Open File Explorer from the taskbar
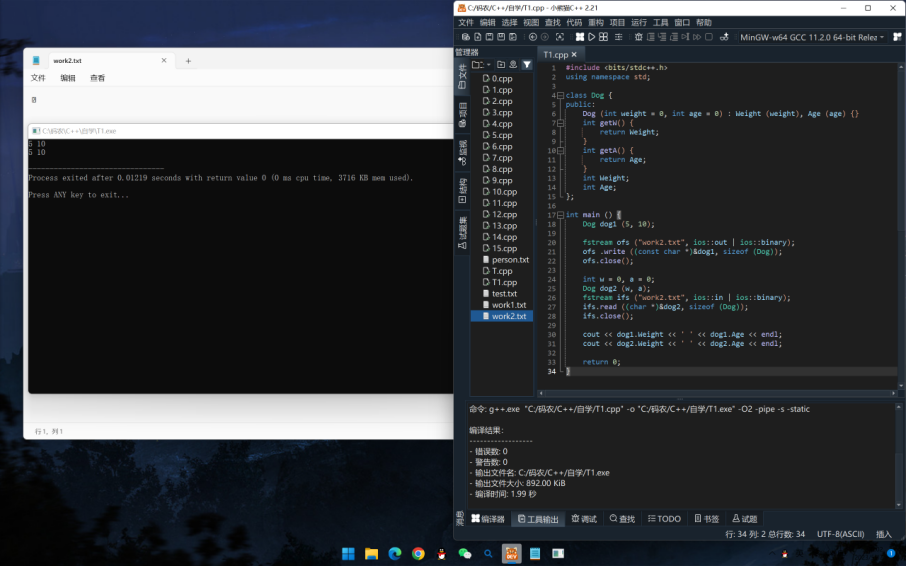 (x=371, y=554)
